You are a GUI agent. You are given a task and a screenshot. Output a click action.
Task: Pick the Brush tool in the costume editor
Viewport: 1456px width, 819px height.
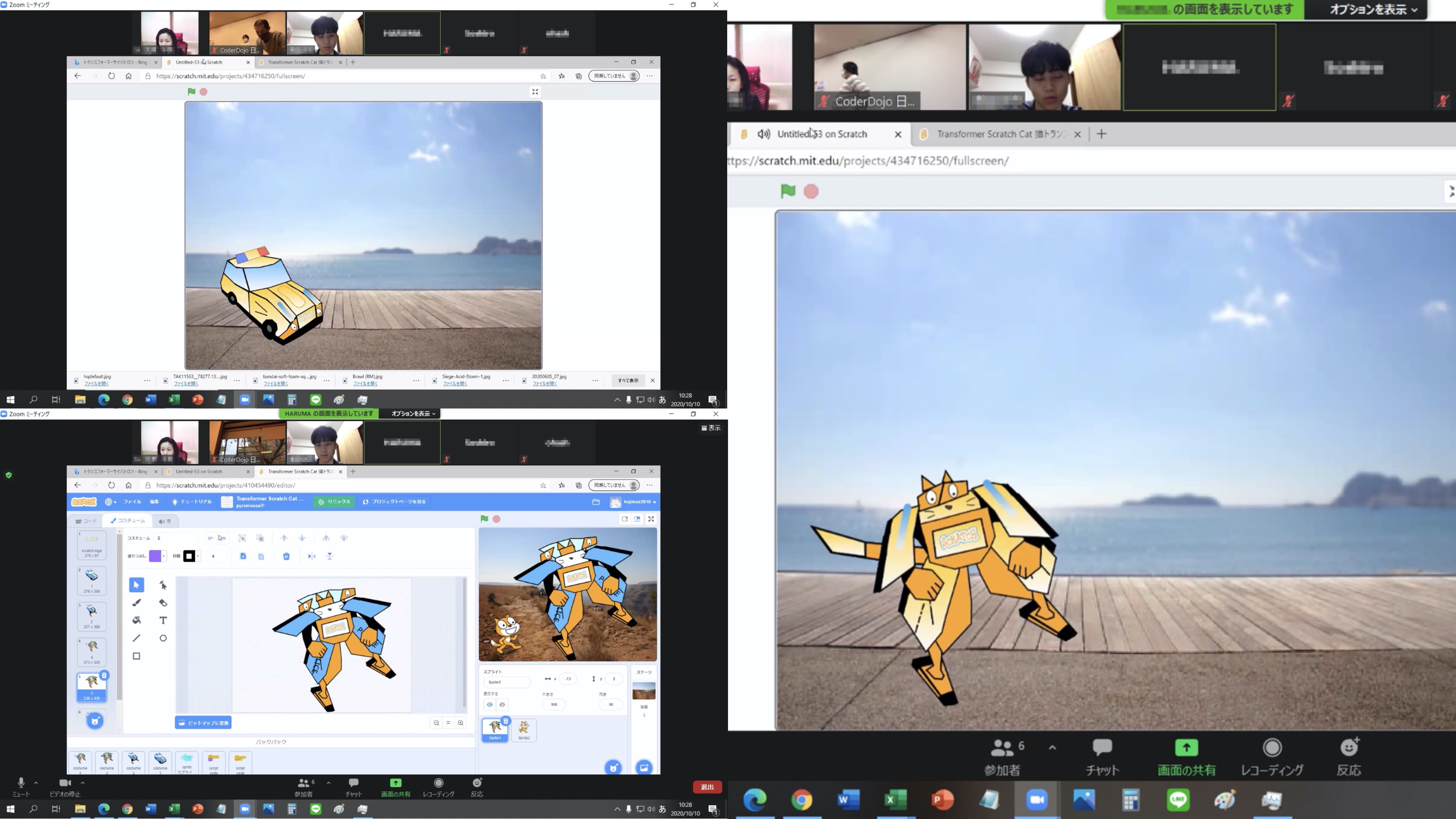[136, 603]
